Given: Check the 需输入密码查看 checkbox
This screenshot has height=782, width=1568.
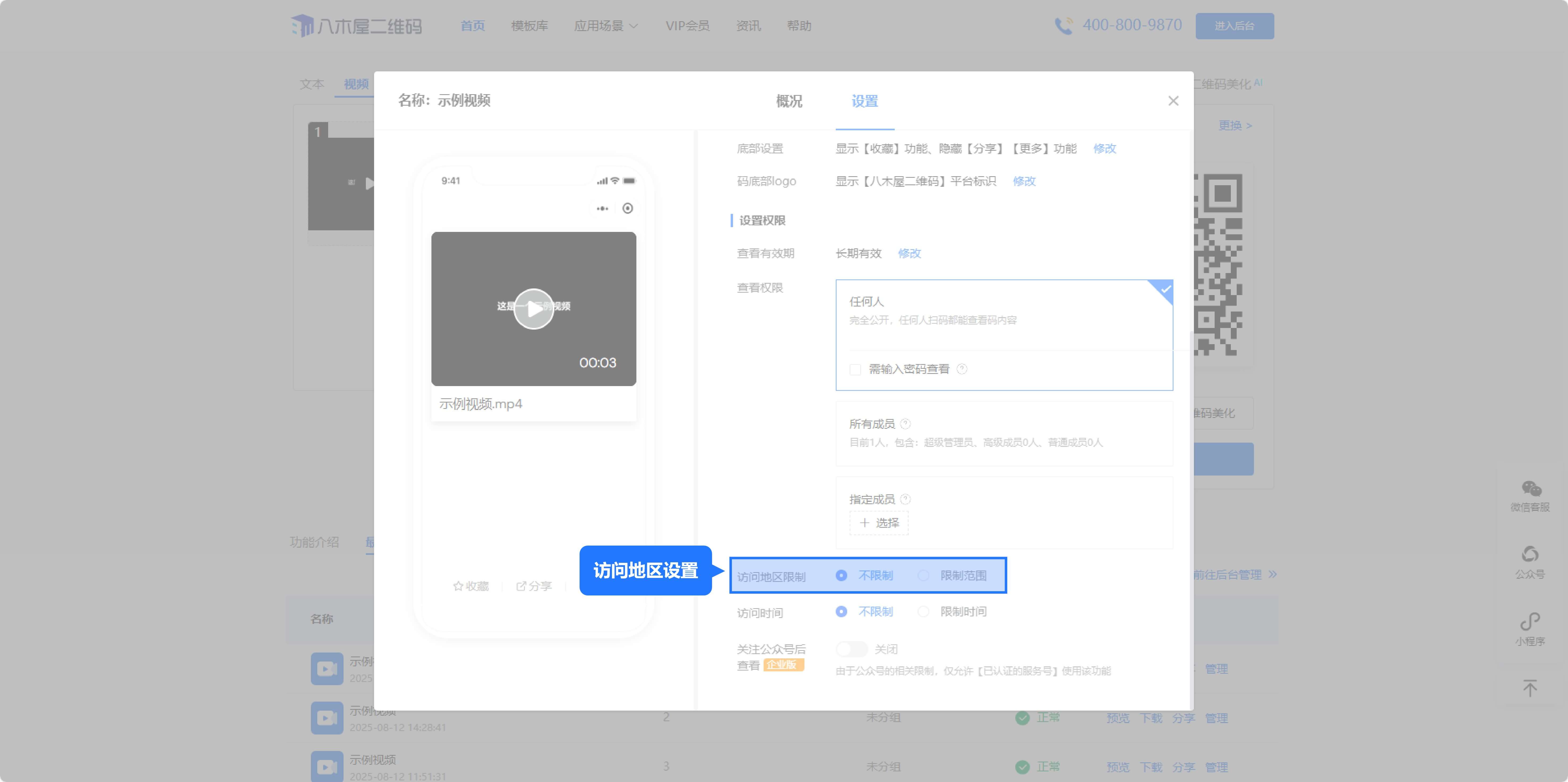Looking at the screenshot, I should pyautogui.click(x=855, y=369).
